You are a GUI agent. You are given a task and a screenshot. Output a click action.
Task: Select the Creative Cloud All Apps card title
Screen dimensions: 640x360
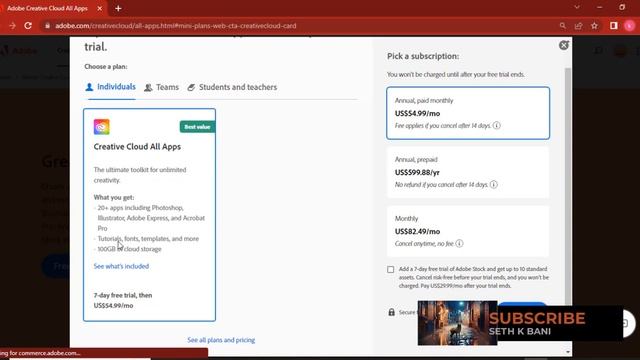coord(137,147)
